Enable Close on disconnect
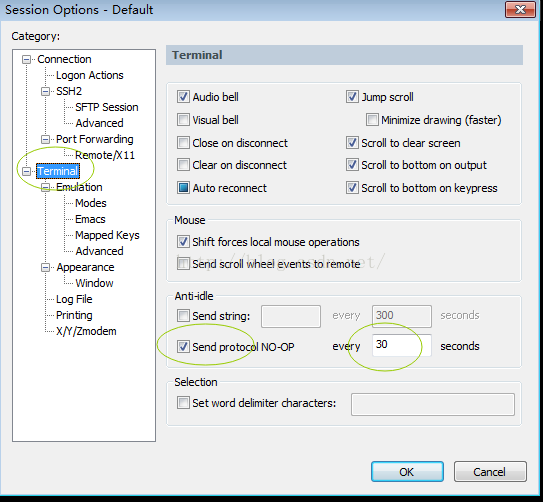This screenshot has width=543, height=502. 183,143
